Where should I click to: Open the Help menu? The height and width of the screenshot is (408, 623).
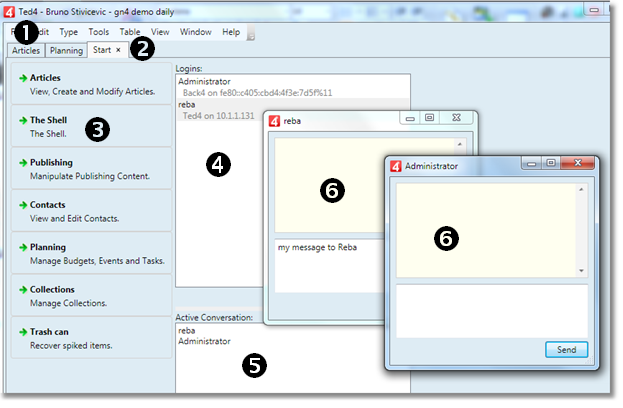[231, 32]
